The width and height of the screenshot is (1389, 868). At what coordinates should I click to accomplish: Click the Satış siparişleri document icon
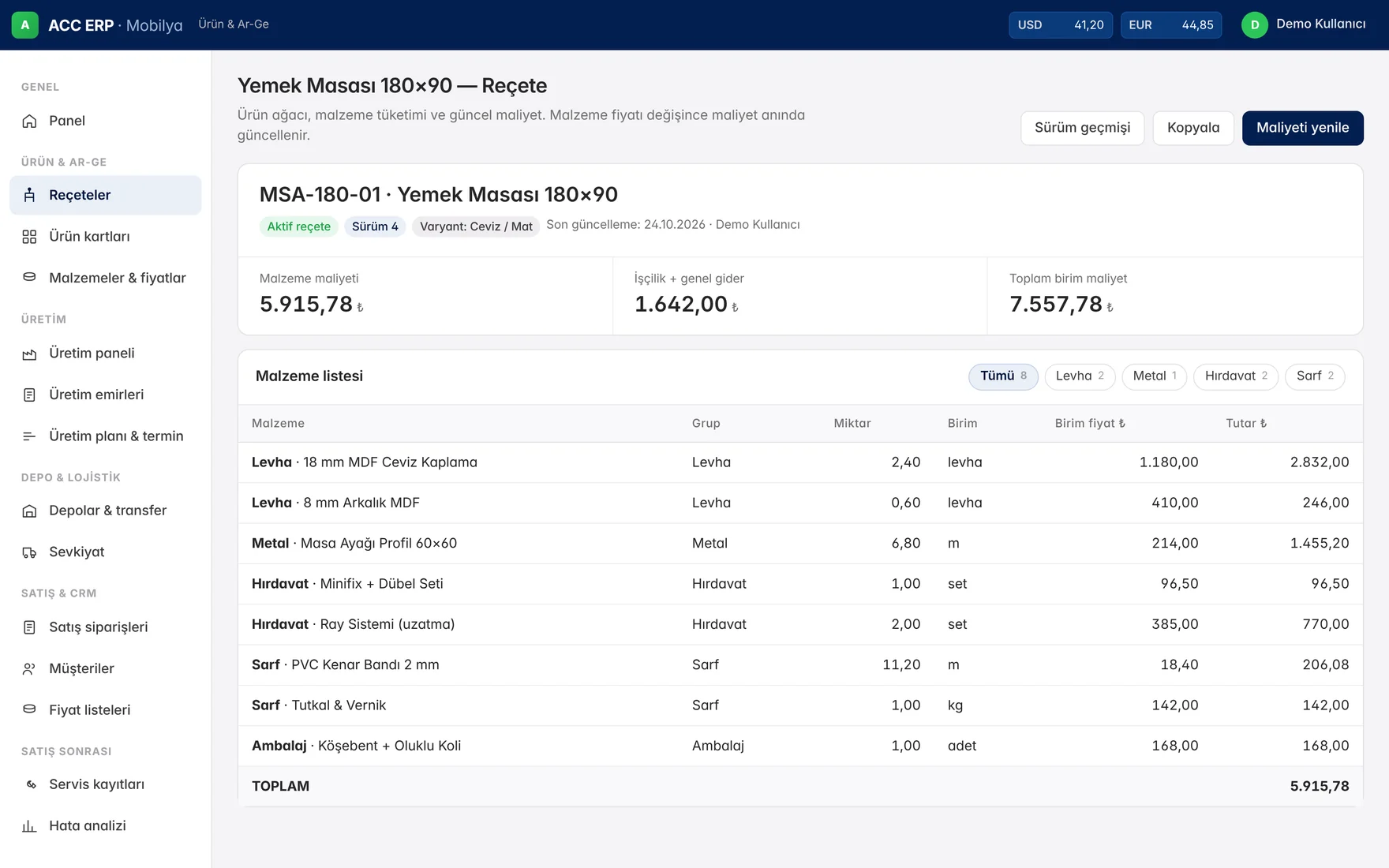[x=29, y=627]
